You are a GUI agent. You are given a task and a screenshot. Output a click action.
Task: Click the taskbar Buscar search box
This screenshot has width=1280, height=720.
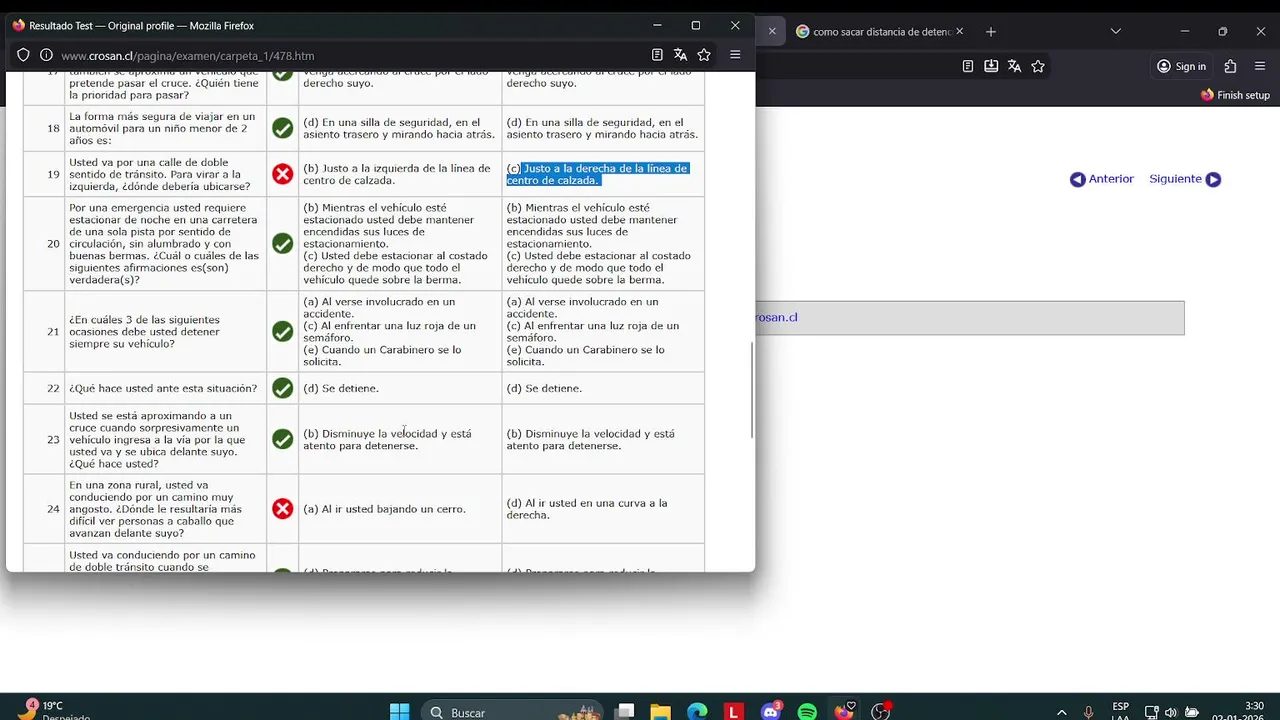coord(512,712)
